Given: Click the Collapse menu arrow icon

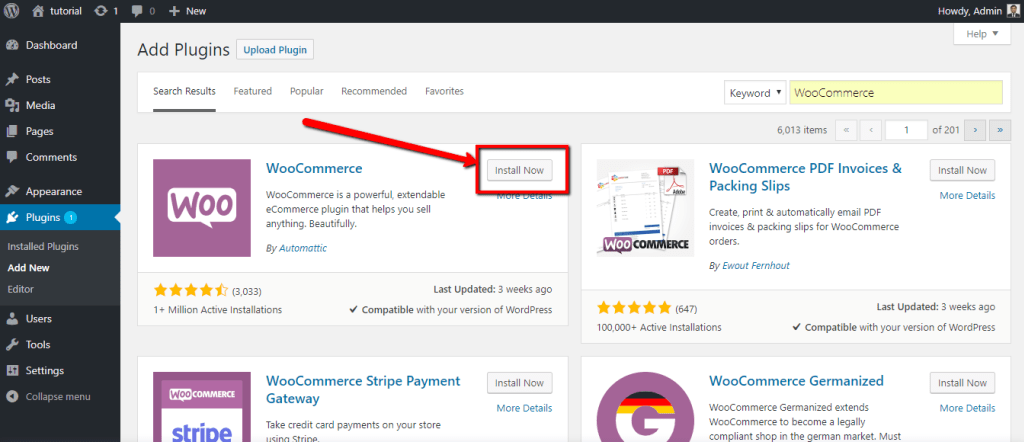Looking at the screenshot, I should click(12, 396).
